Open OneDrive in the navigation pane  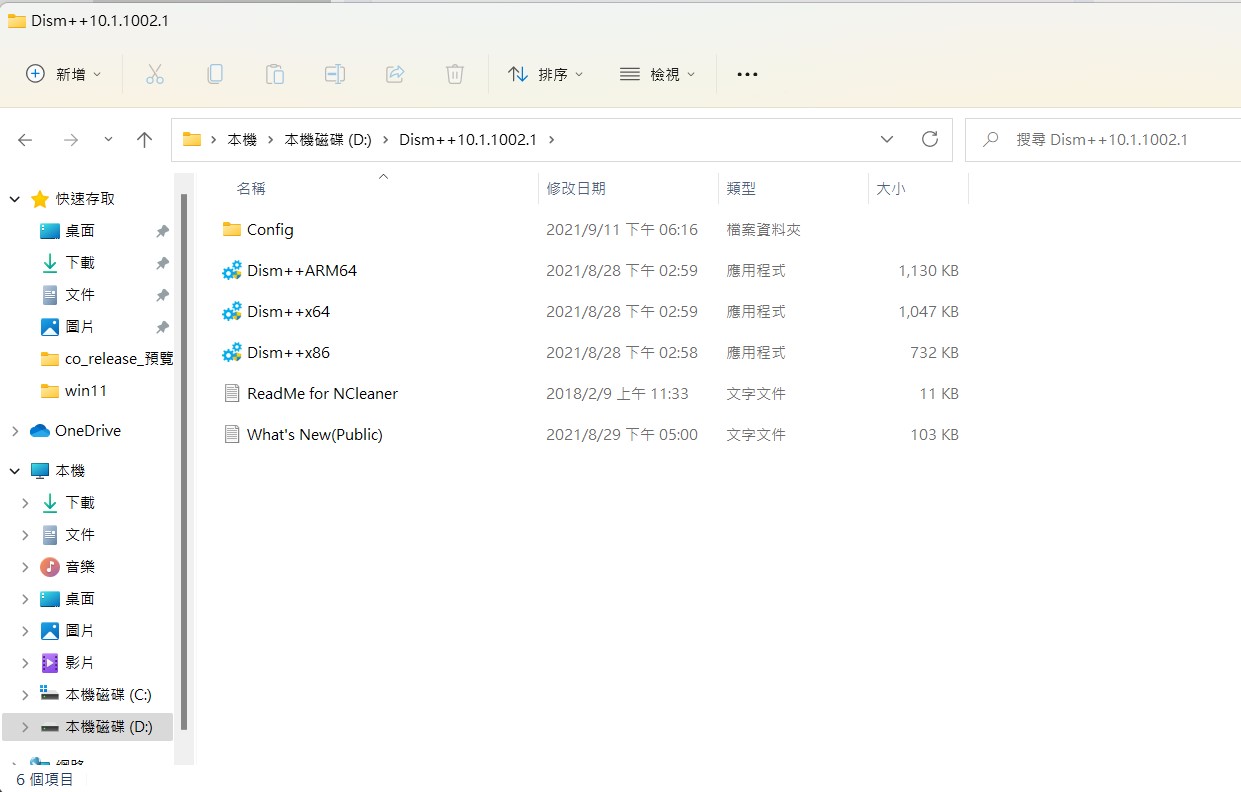(88, 430)
